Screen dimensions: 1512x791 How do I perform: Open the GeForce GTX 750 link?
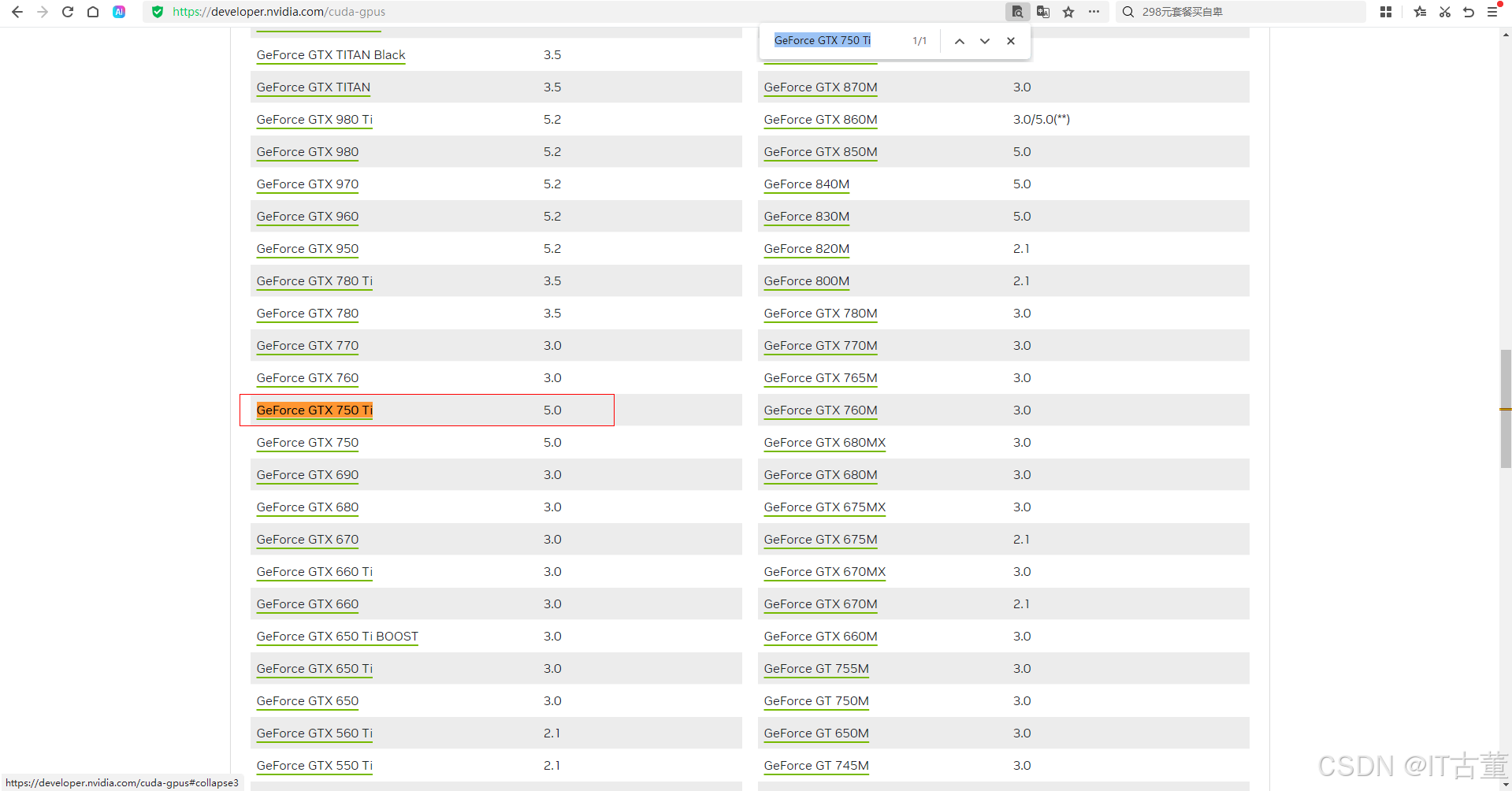[307, 443]
